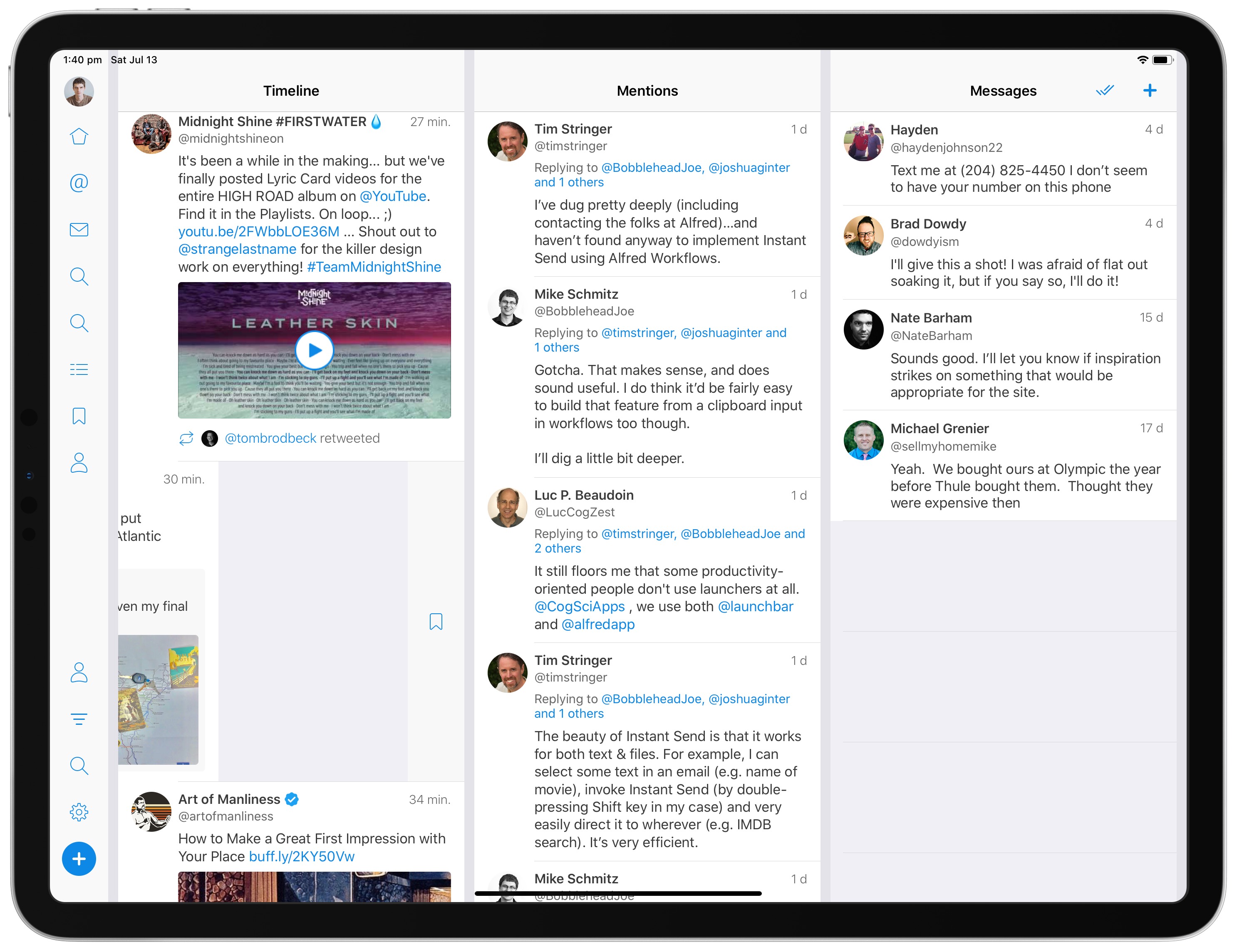Open Mike Schmitz's avatar beside the 'Gotcha' reply
The width and height of the screenshot is (1237, 952).
coord(508,306)
